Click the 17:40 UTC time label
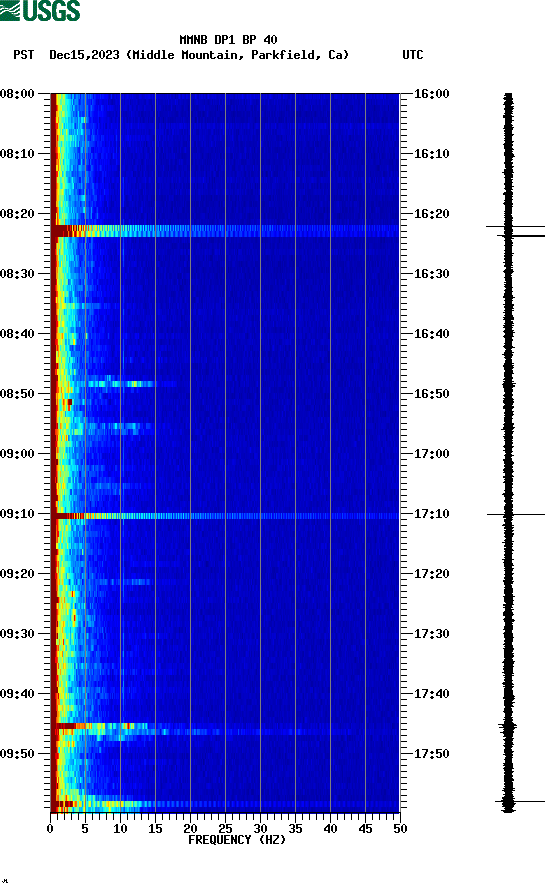This screenshot has height=892, width=552. [x=431, y=693]
